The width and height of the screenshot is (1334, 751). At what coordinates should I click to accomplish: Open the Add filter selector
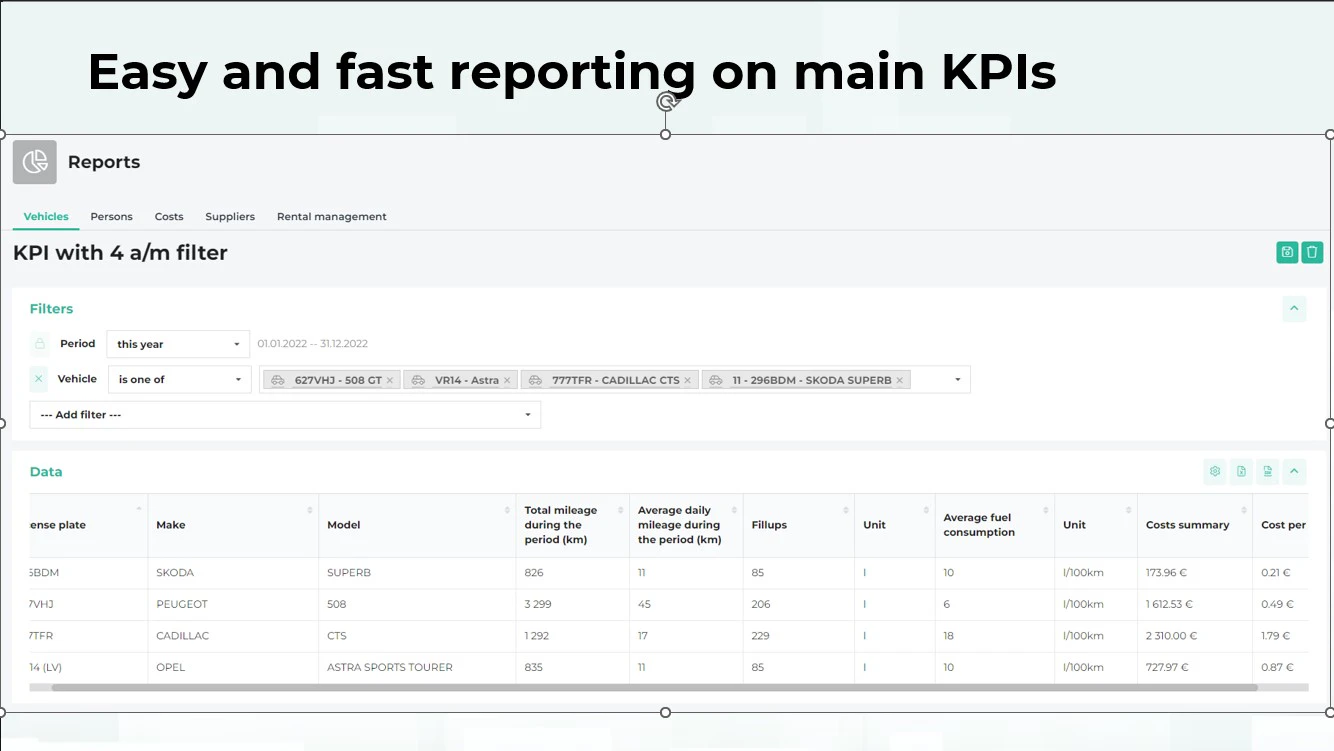pyautogui.click(x=285, y=414)
